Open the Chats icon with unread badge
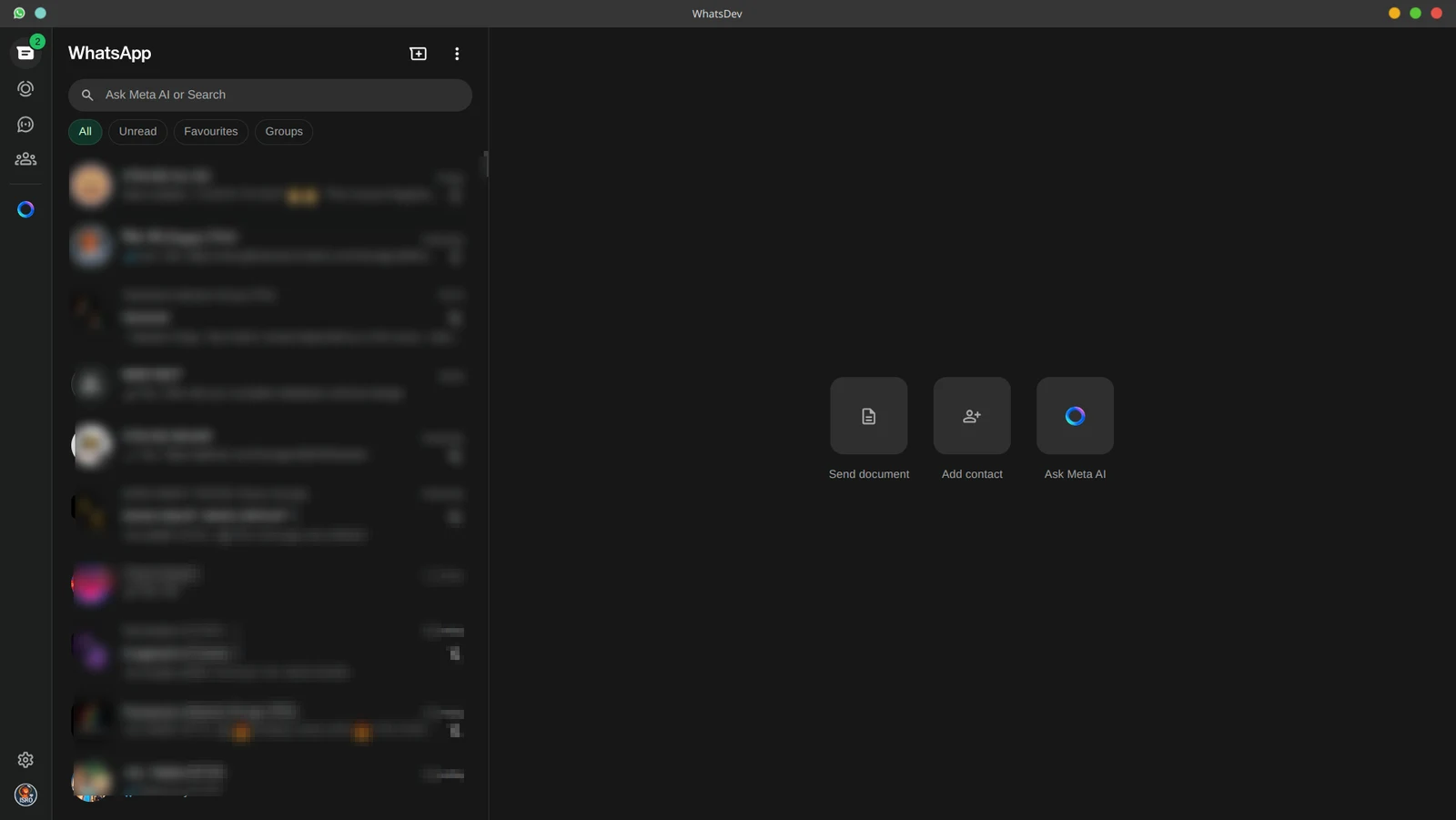This screenshot has width=1456, height=820. coord(25,53)
